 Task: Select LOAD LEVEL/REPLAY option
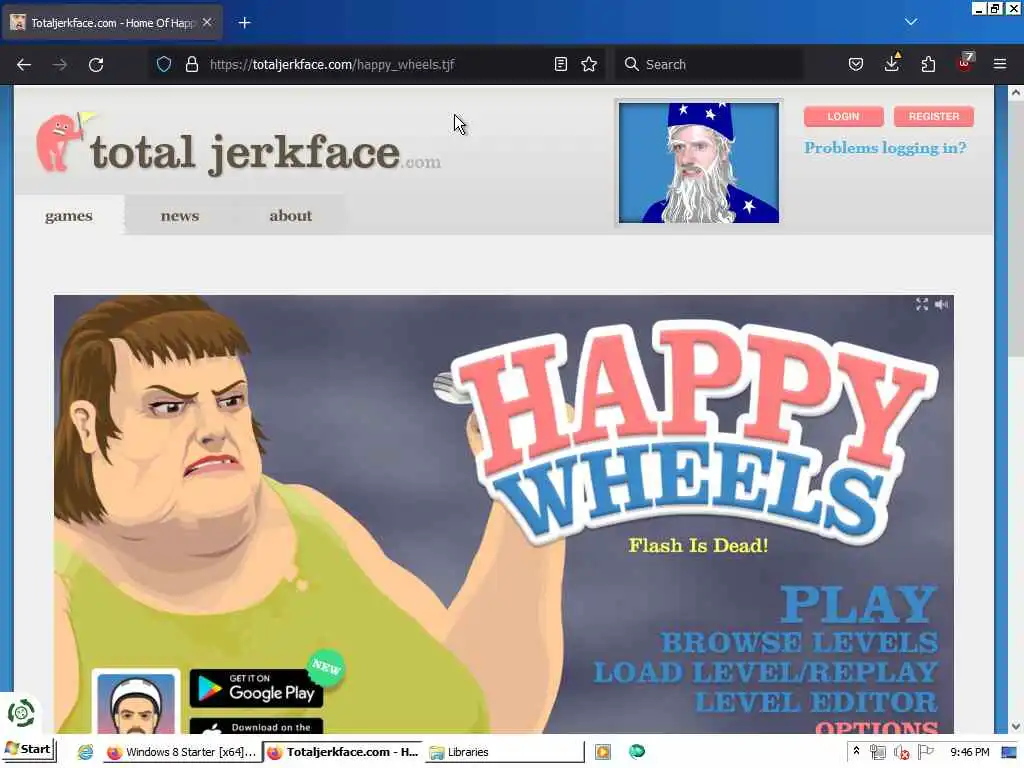tap(765, 673)
